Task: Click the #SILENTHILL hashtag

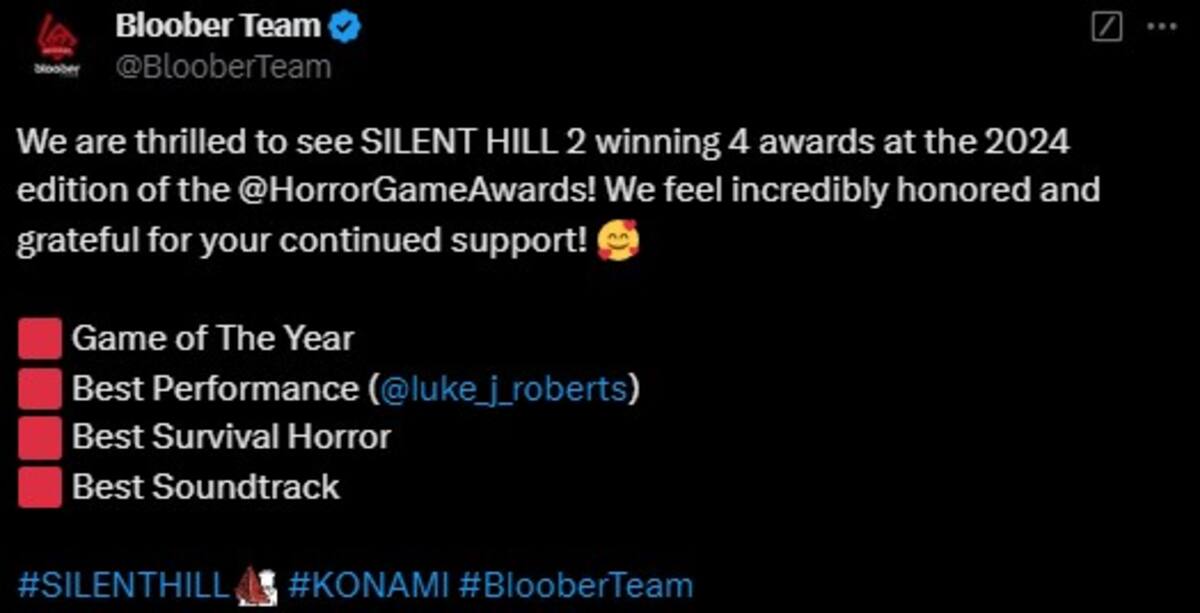Action: 123,585
